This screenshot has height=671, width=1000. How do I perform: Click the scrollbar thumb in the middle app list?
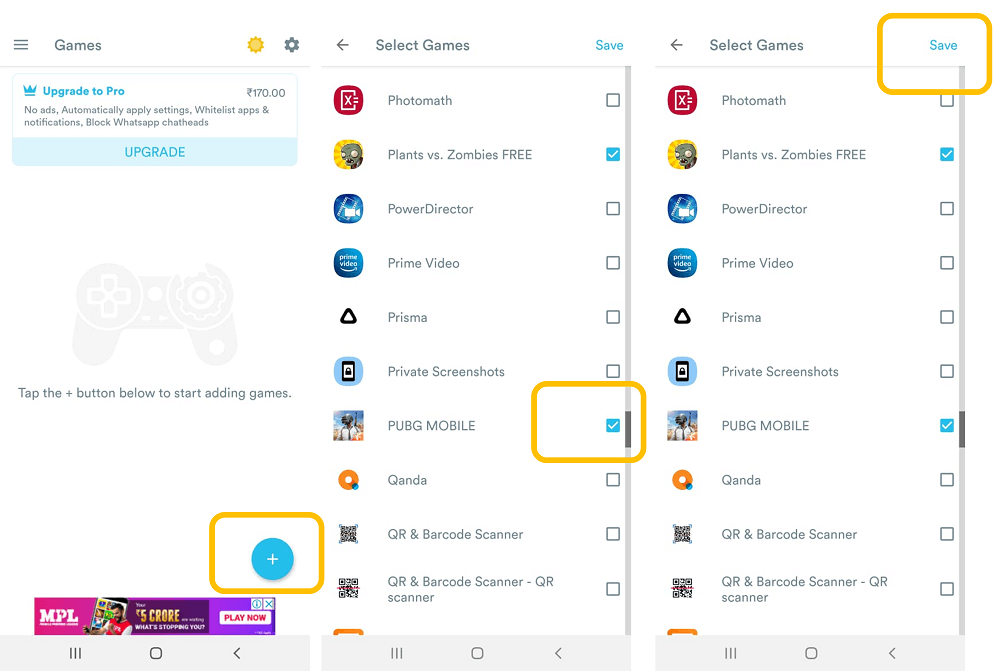click(x=628, y=429)
